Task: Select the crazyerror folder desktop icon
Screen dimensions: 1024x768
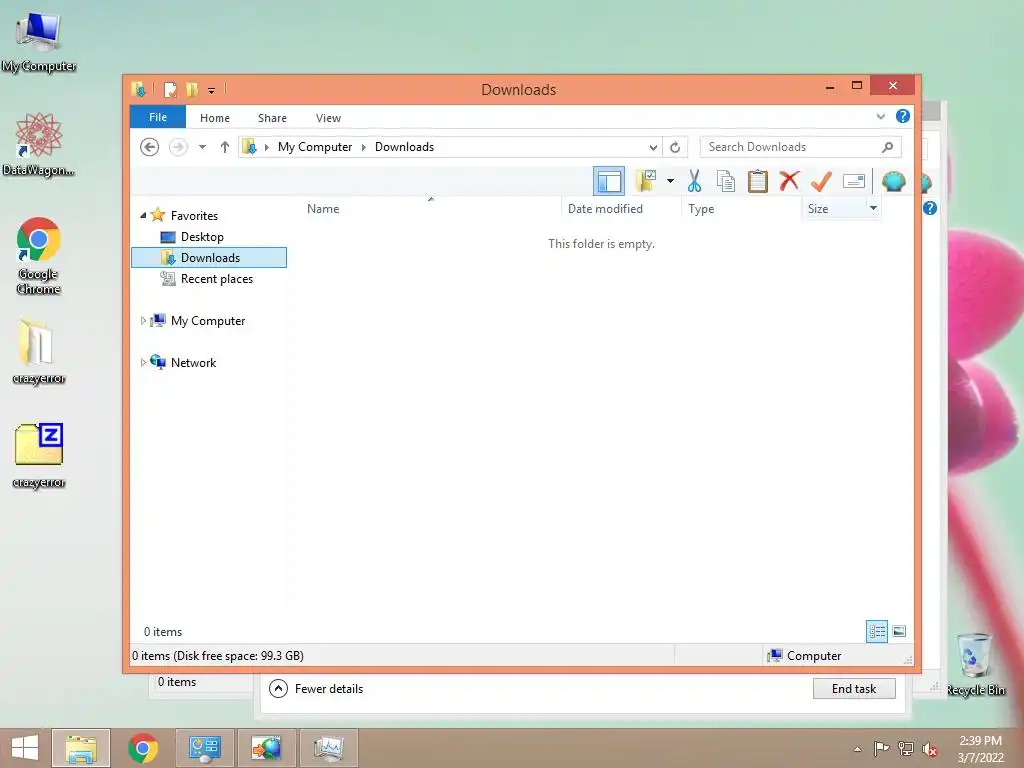Action: [x=39, y=351]
